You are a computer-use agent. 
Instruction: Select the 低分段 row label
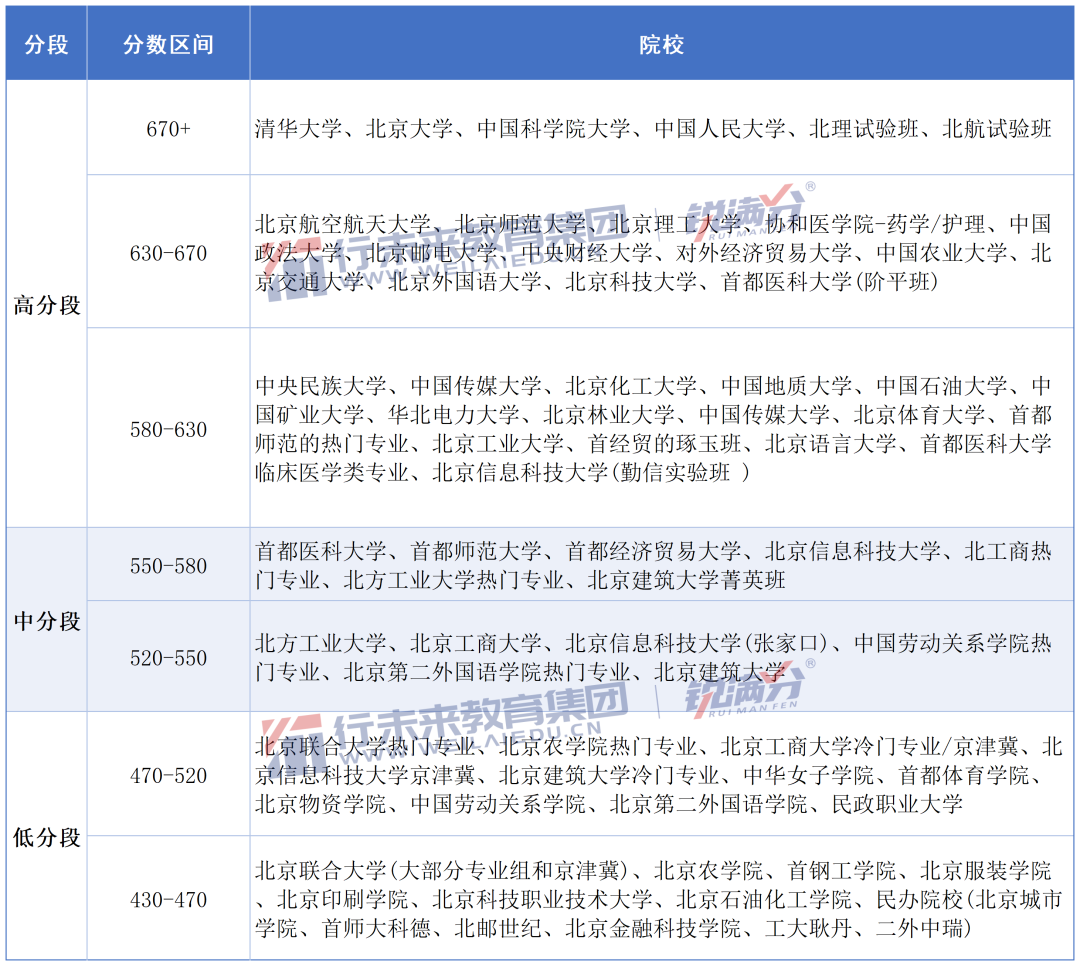pos(45,837)
